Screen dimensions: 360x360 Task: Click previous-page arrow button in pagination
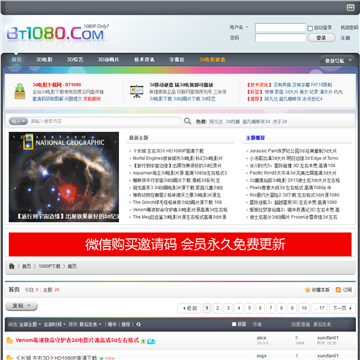[189, 308]
